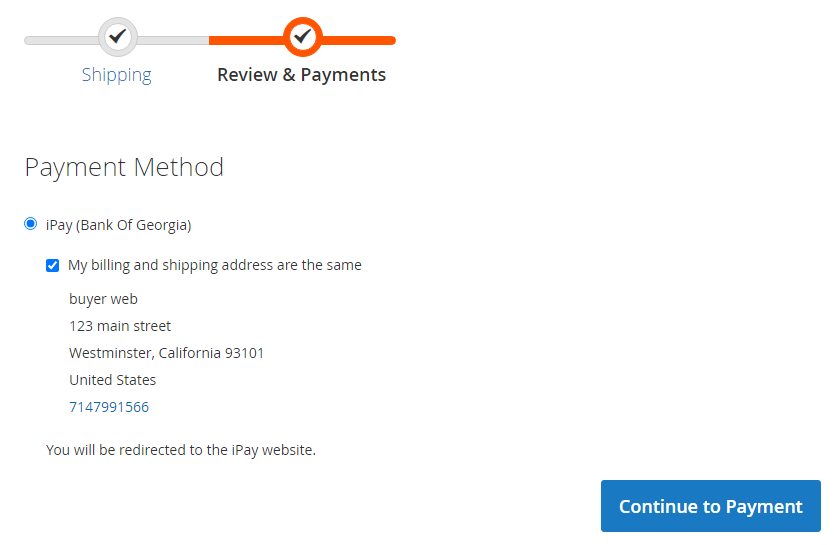Select the Review & Payments step label
This screenshot has height=545, width=834.
[x=301, y=75]
